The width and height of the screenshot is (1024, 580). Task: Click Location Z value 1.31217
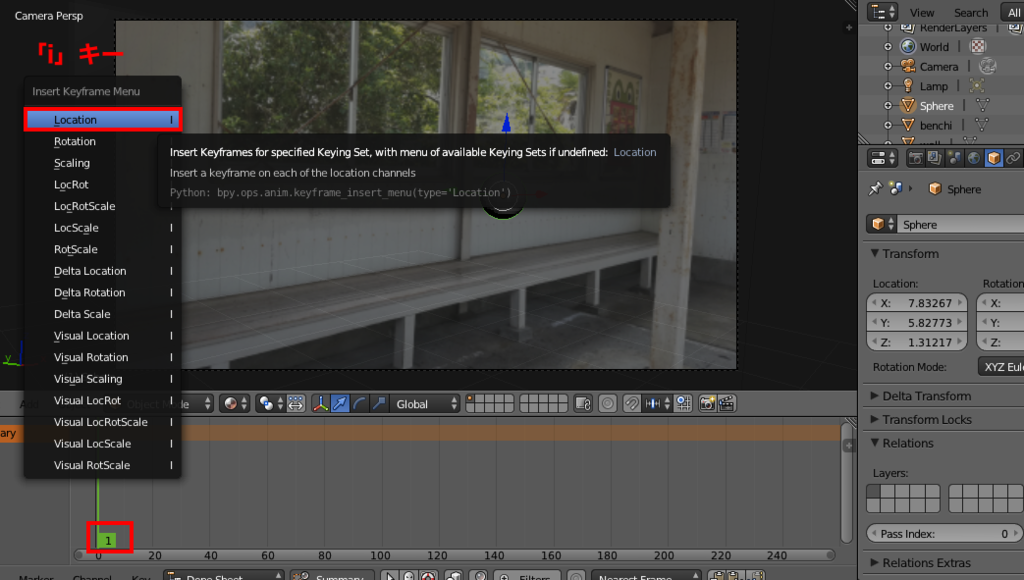pos(917,342)
